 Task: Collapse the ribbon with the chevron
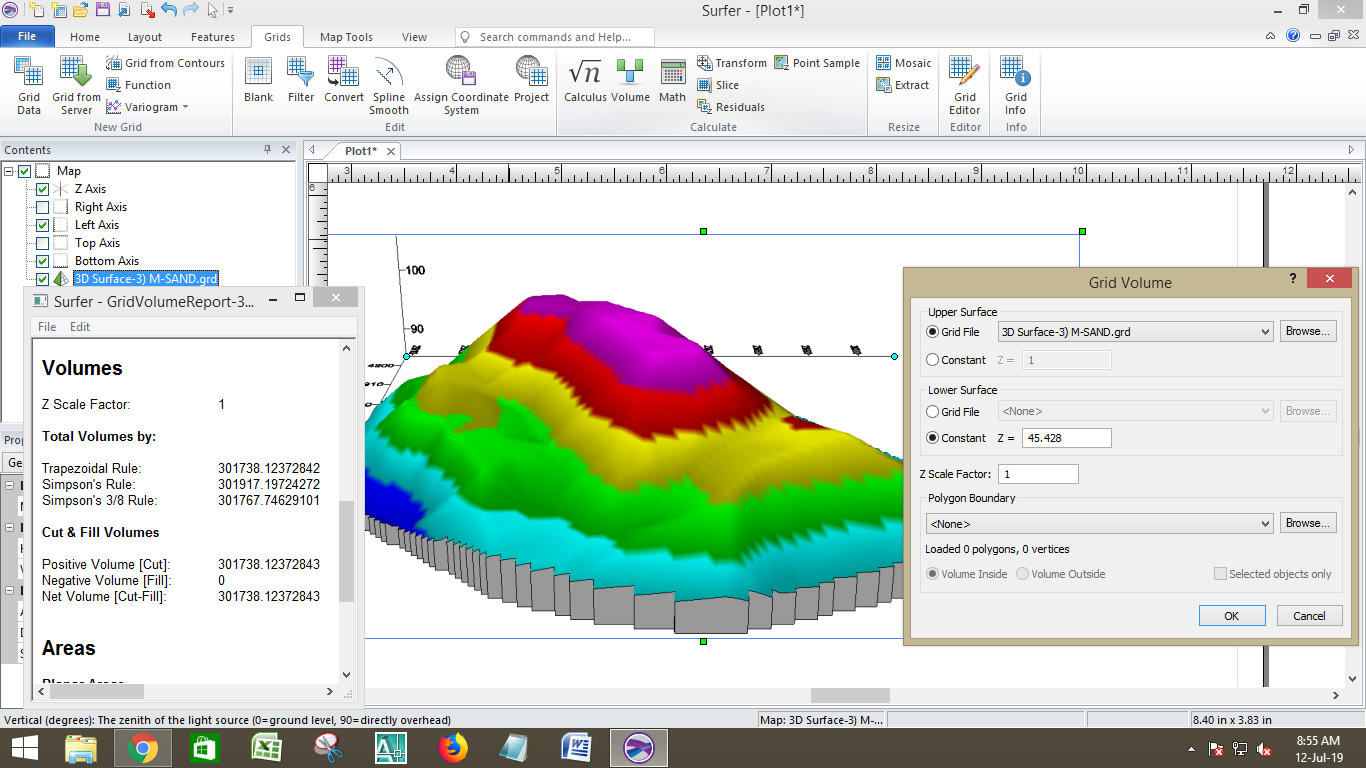pos(1271,36)
